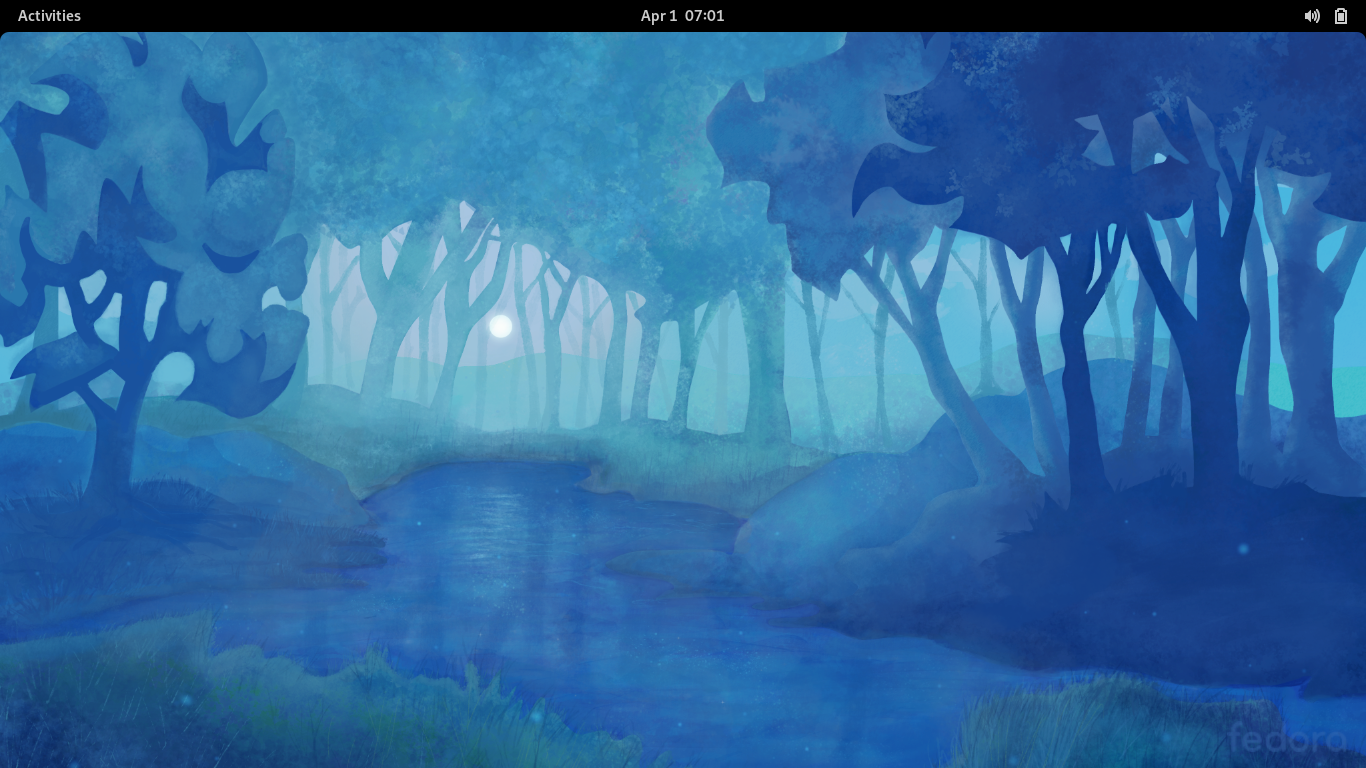Click the fedora watermark logo
The image size is (1366, 768).
point(1286,740)
